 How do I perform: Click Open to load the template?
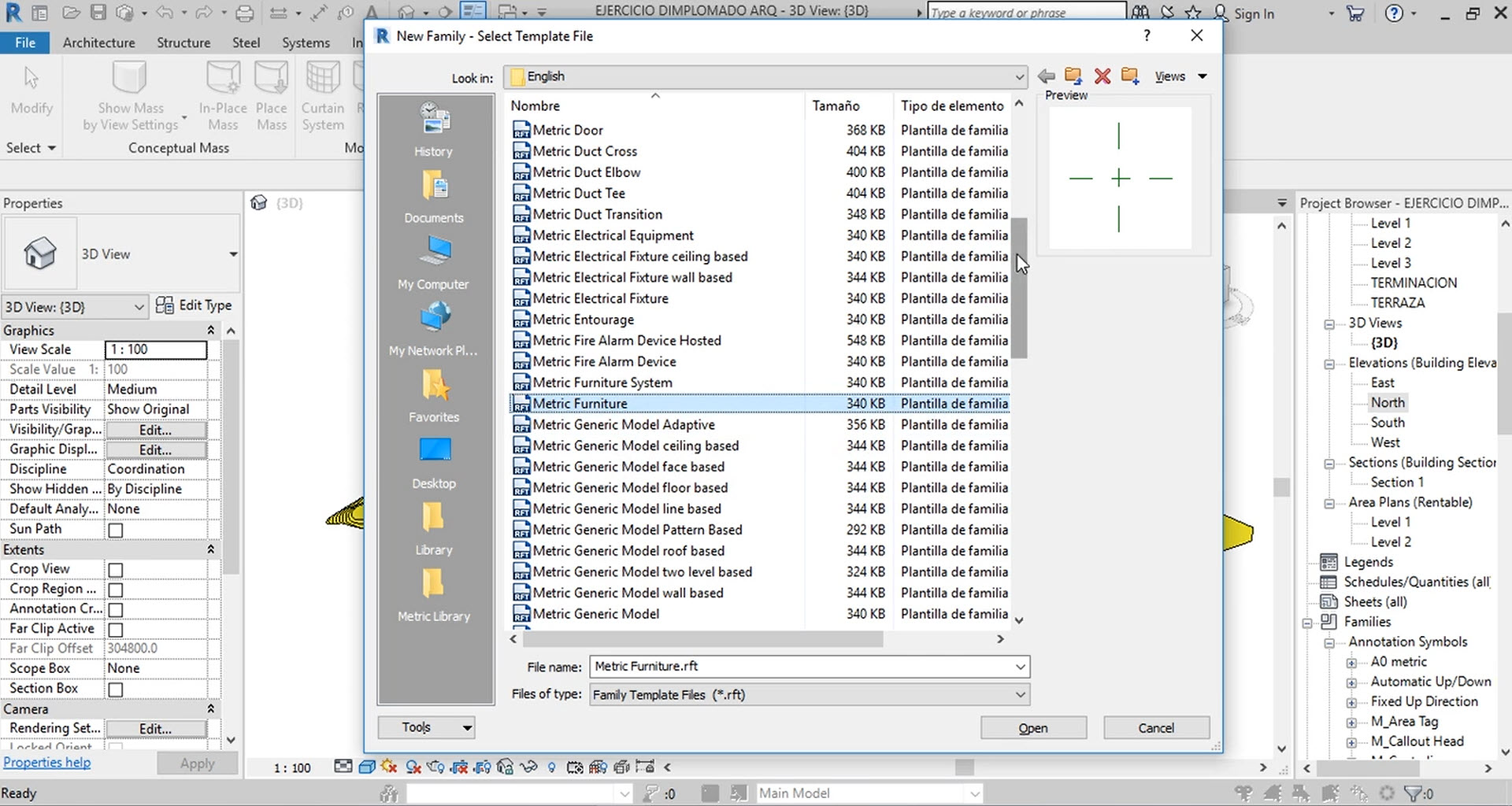(x=1033, y=728)
